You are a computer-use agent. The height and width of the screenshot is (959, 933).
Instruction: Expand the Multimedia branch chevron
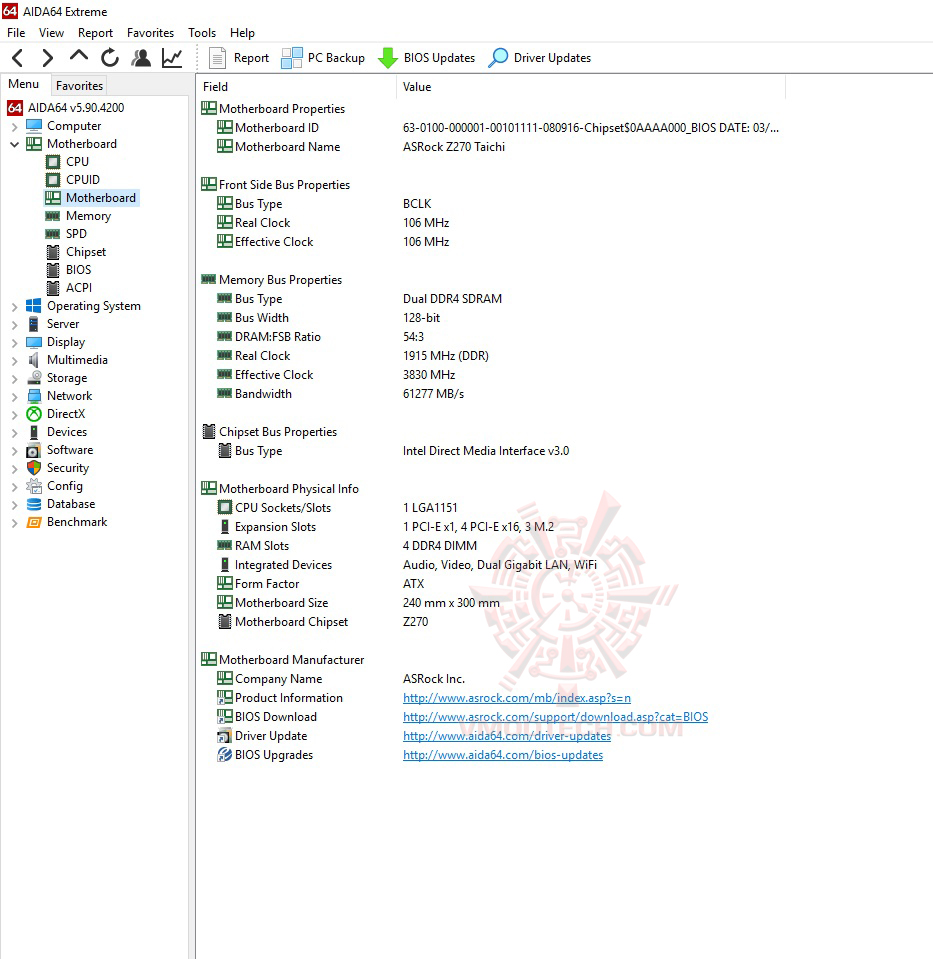point(15,360)
